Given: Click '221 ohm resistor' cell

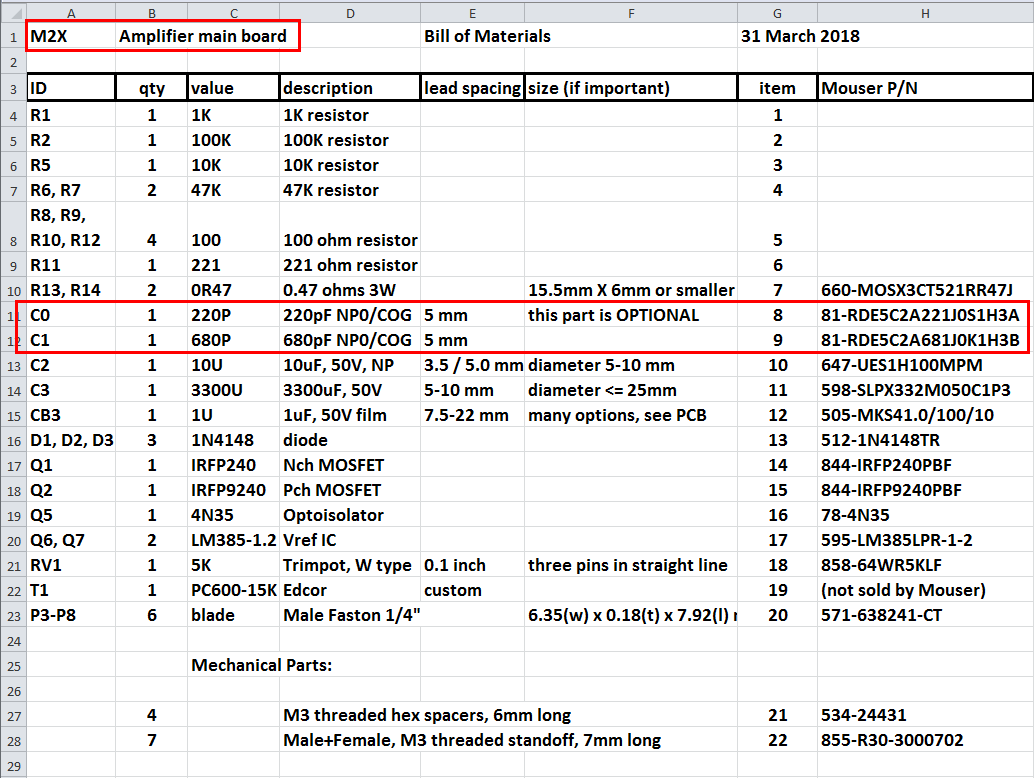Looking at the screenshot, I should coord(350,265).
